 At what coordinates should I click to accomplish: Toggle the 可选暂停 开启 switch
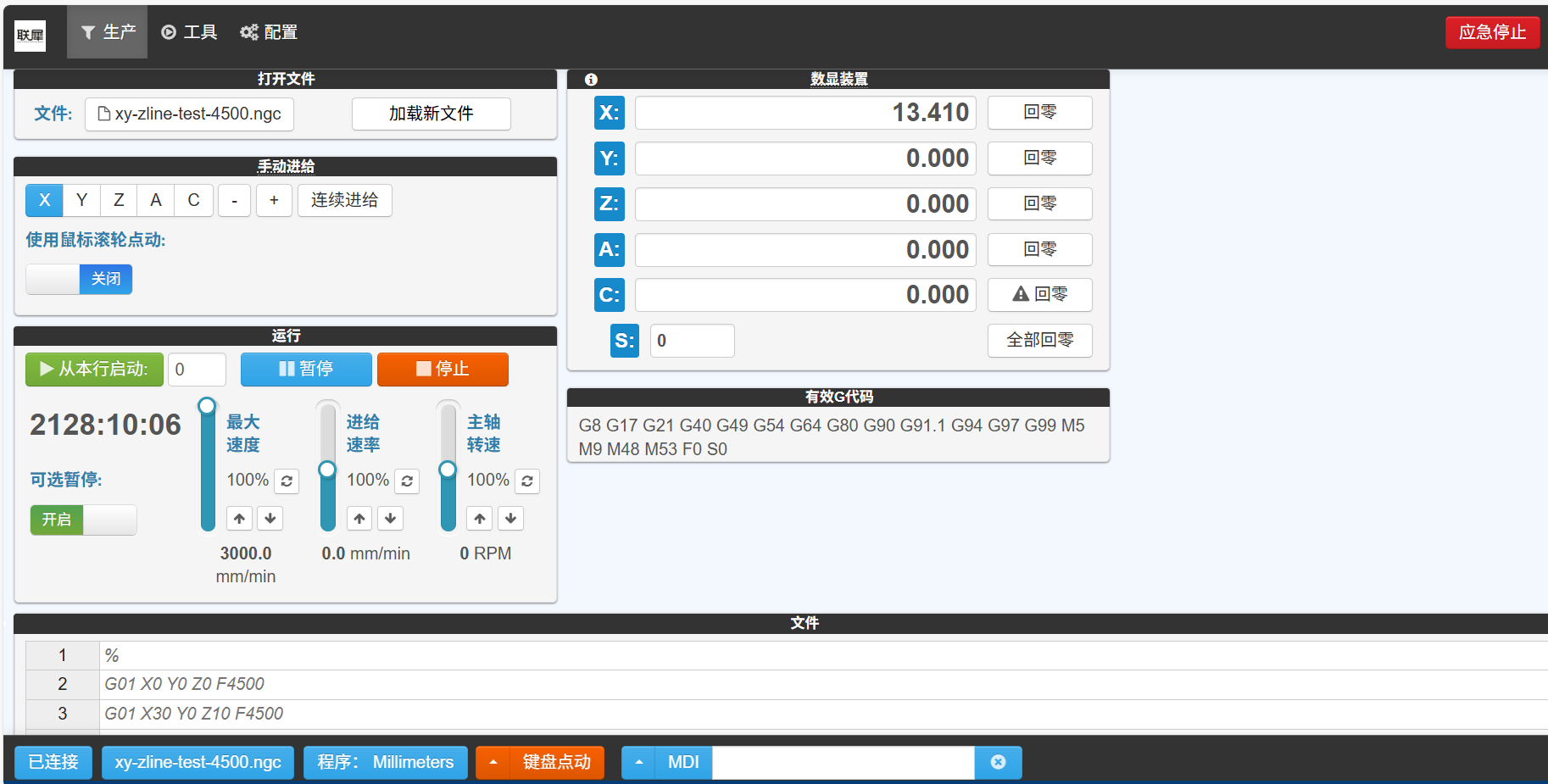point(83,520)
